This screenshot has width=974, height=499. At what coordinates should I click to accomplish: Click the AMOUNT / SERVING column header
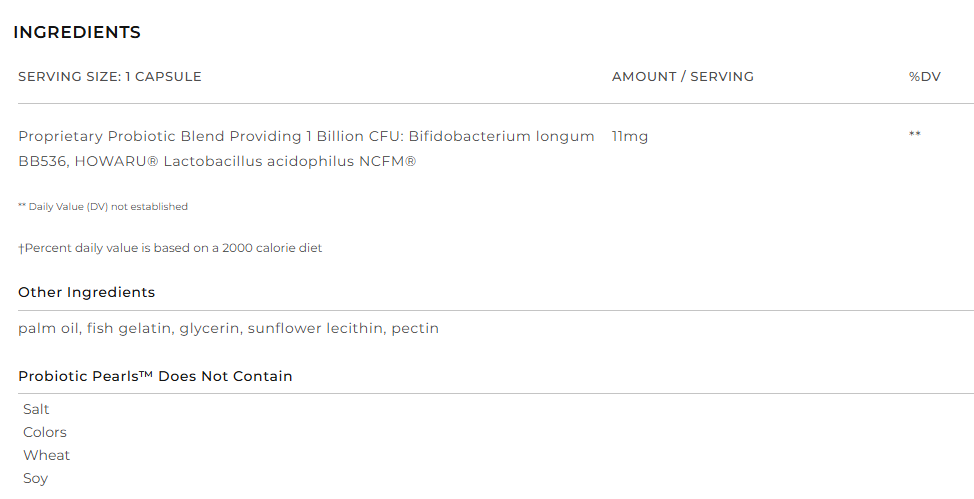tap(682, 77)
